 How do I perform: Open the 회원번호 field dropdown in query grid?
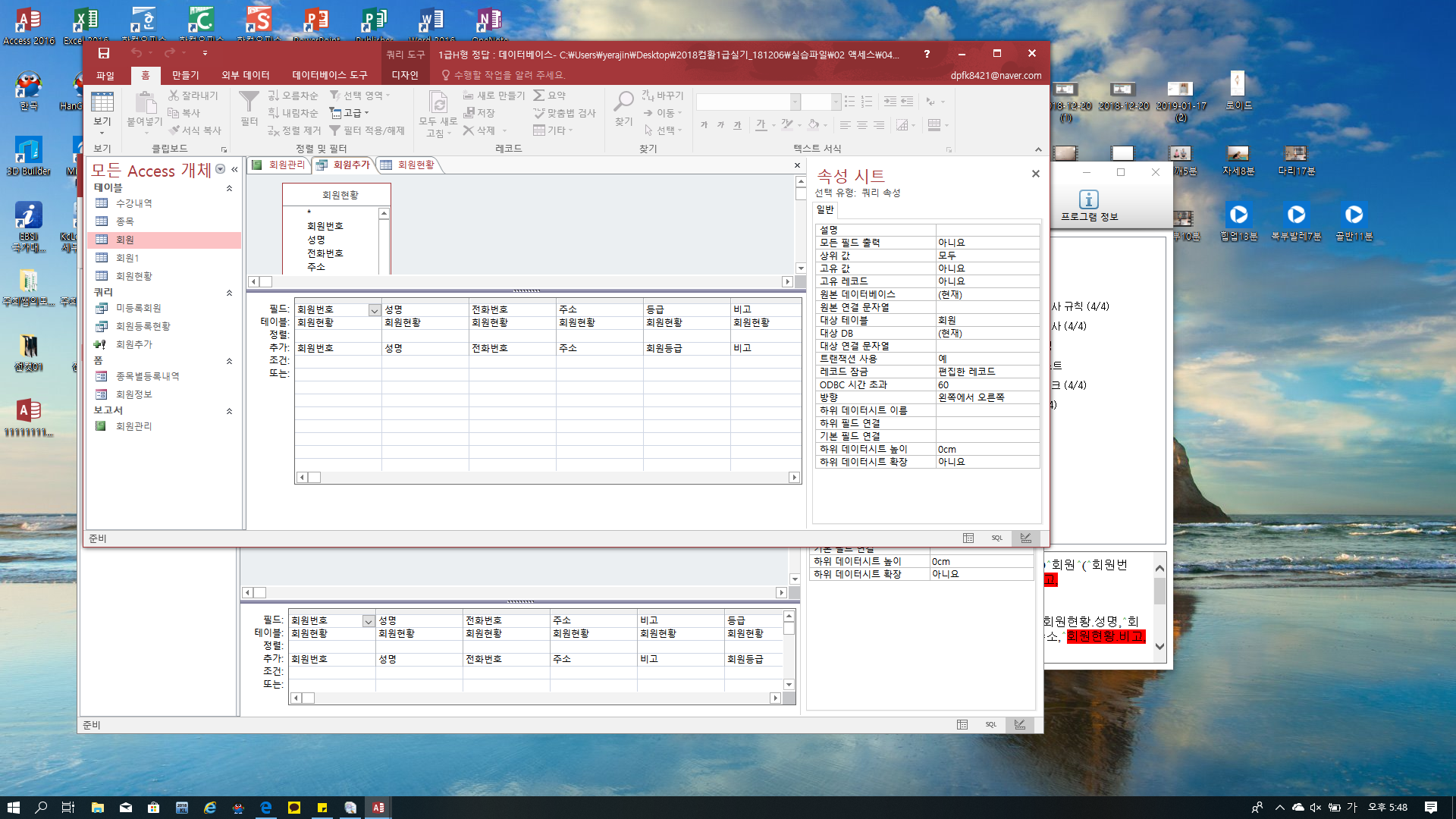(x=374, y=310)
